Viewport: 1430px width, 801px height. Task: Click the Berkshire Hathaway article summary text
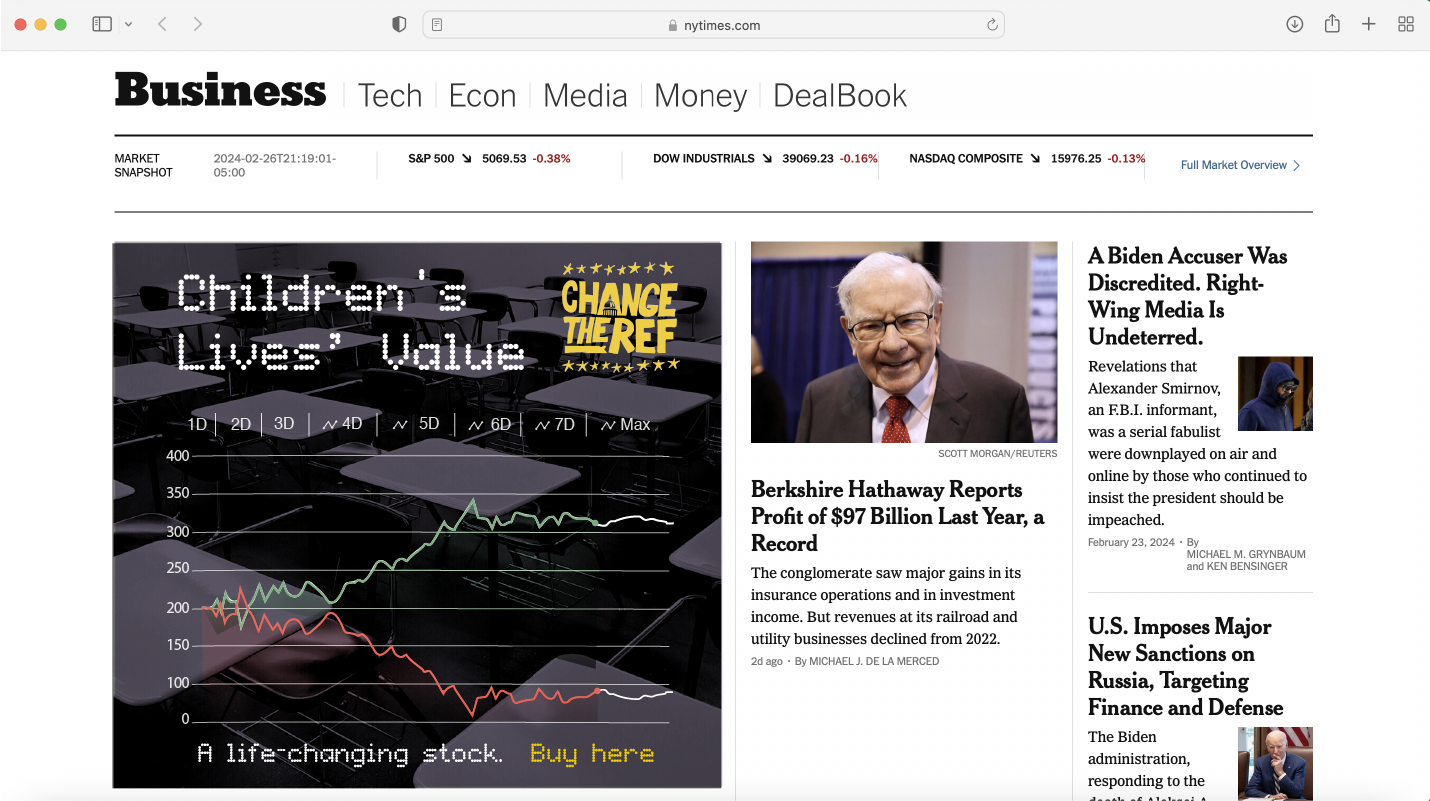(x=886, y=606)
